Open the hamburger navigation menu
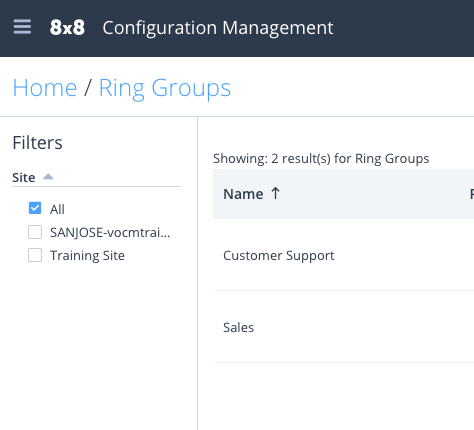474x430 pixels. pyautogui.click(x=22, y=27)
